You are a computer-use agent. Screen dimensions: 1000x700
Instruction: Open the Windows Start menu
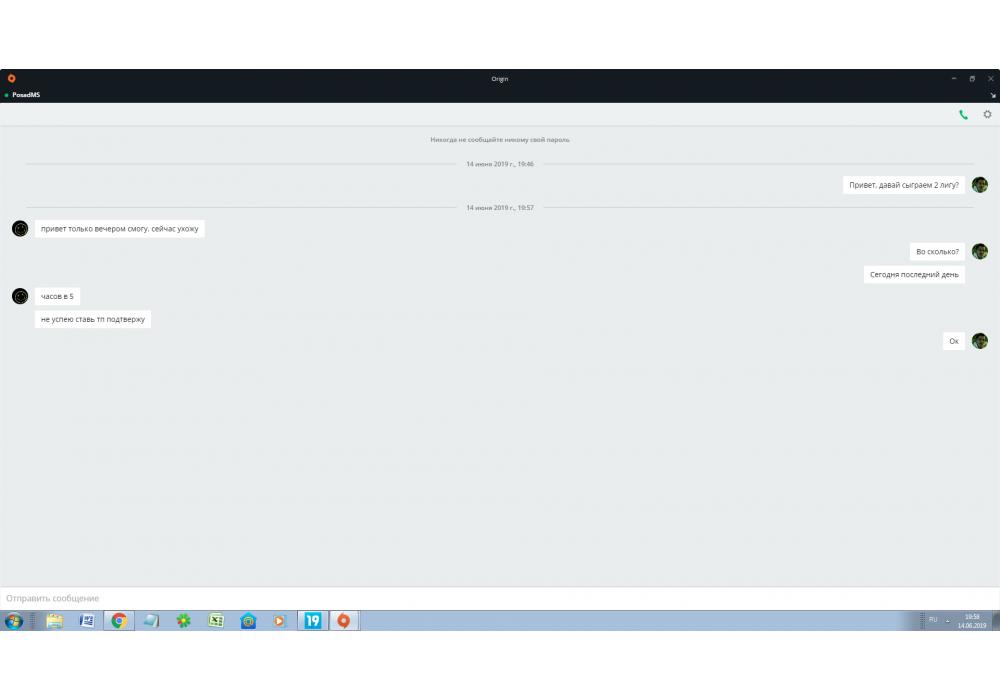click(13, 620)
